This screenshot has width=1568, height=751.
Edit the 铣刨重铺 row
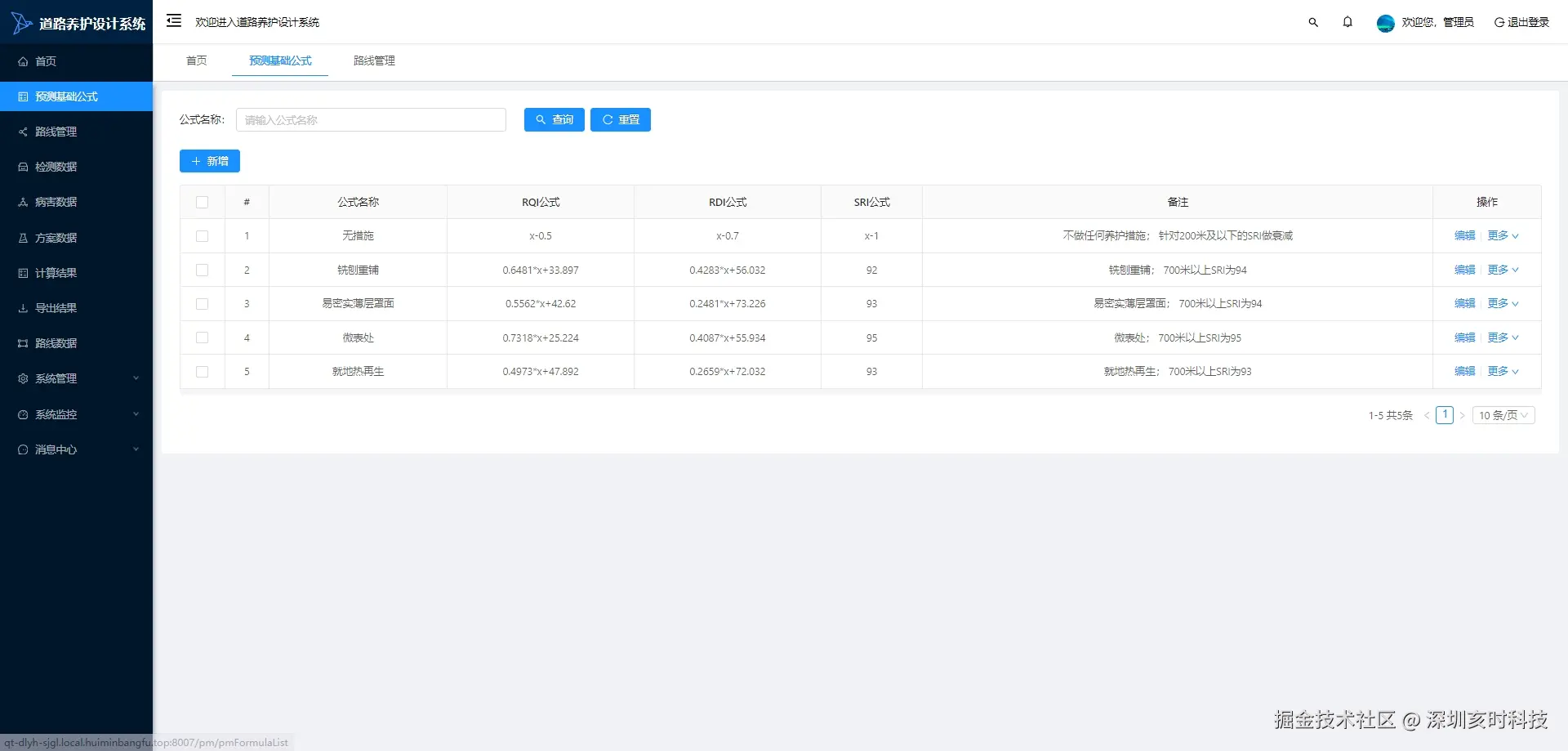1465,270
